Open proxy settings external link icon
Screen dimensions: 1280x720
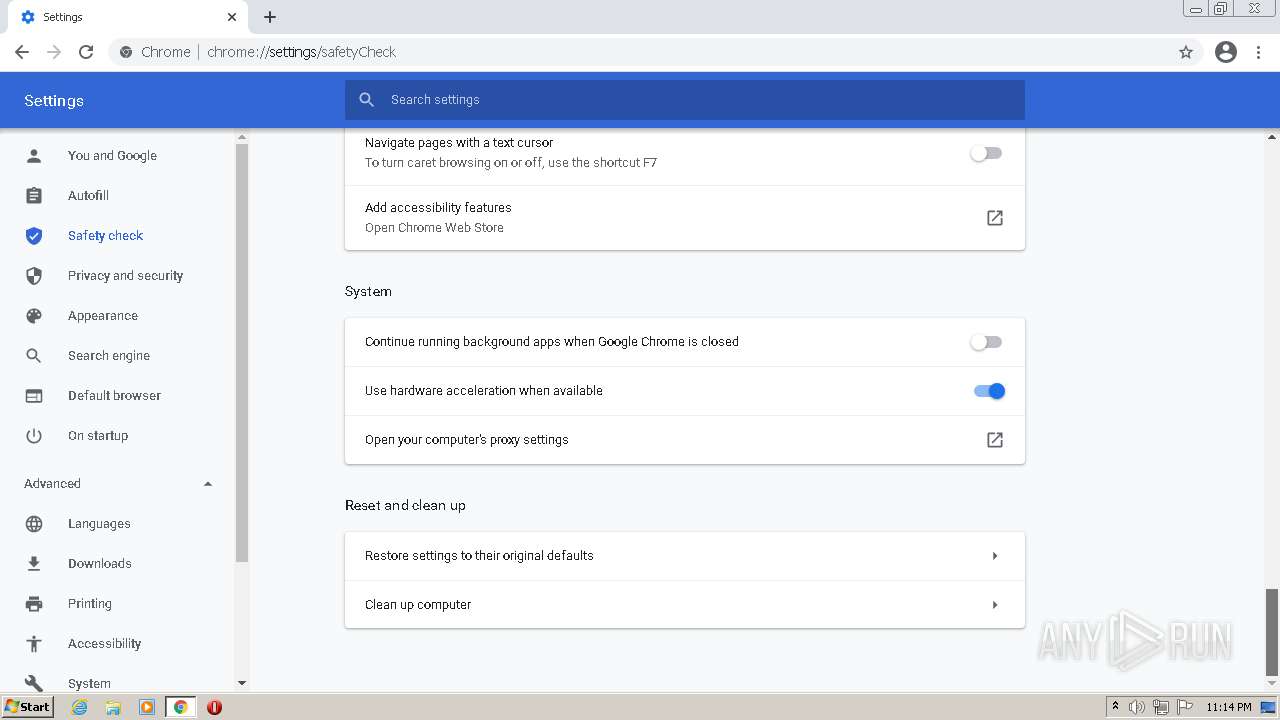click(x=995, y=440)
